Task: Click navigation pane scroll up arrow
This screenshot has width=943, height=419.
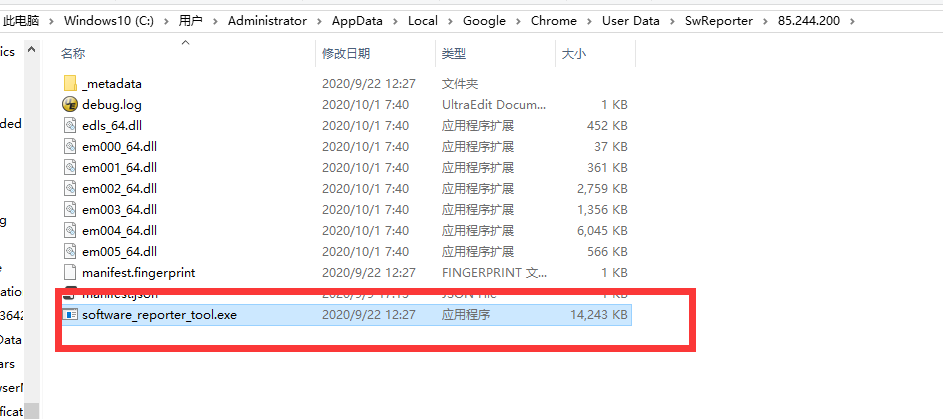Action: pos(32,49)
